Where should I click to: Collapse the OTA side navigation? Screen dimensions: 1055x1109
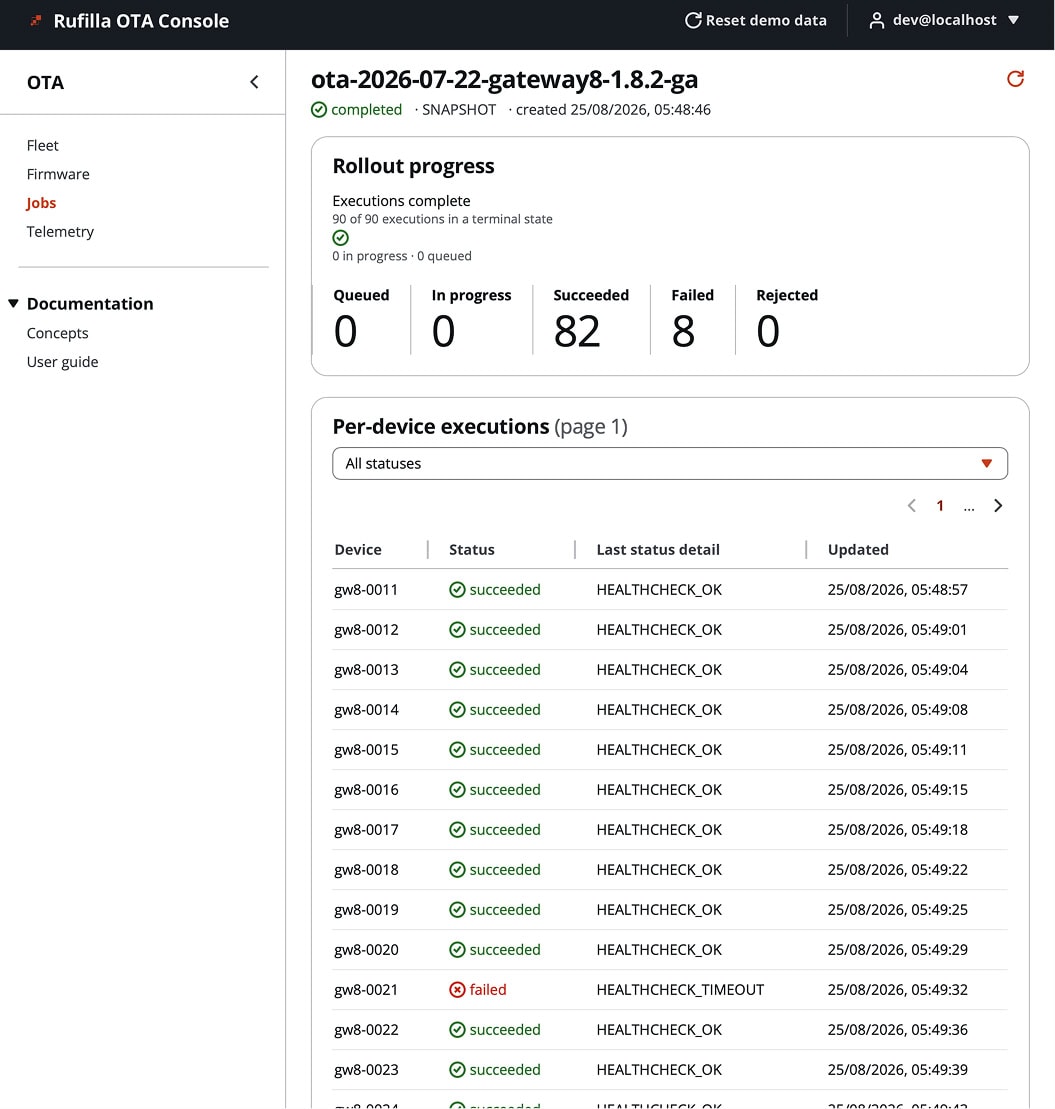point(255,82)
